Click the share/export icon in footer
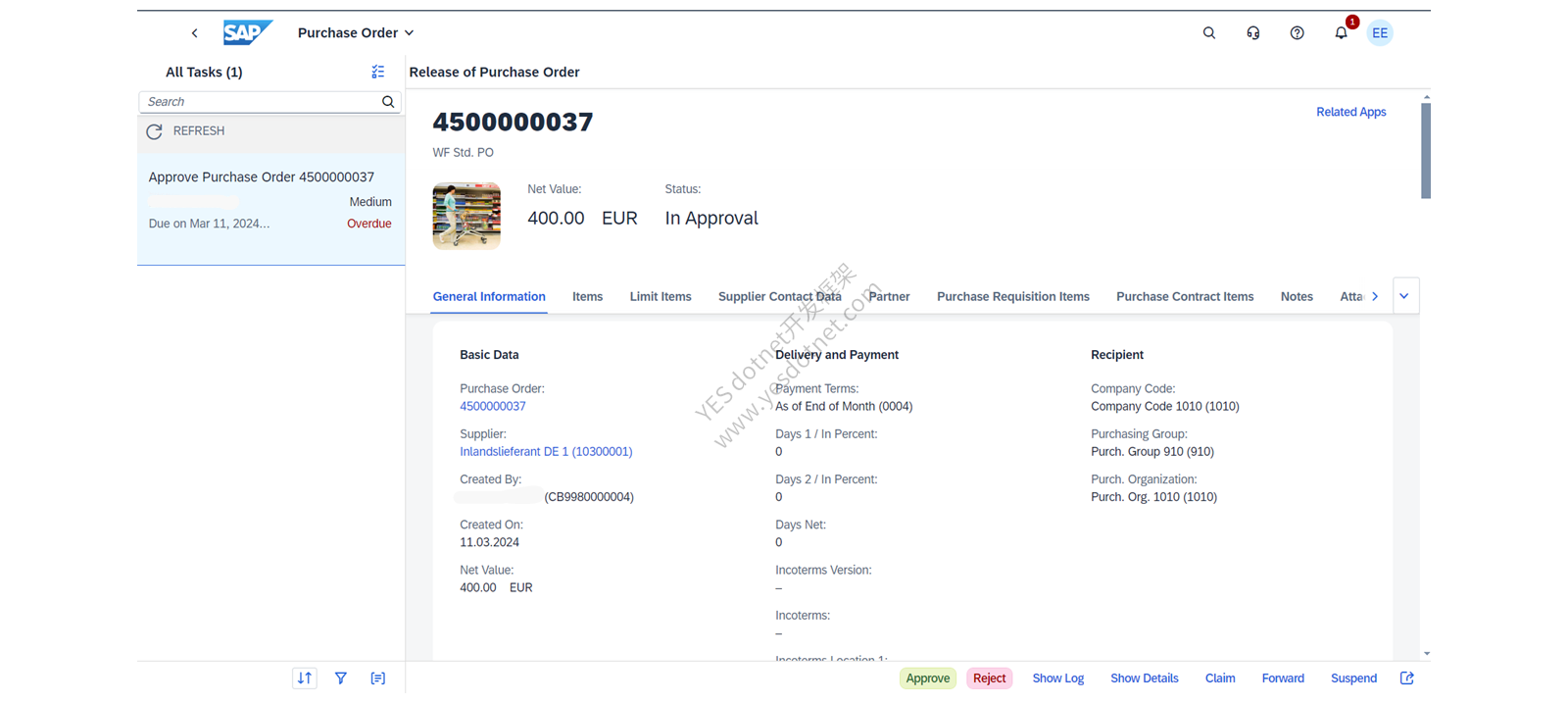The height and width of the screenshot is (703, 1568). point(1407,678)
